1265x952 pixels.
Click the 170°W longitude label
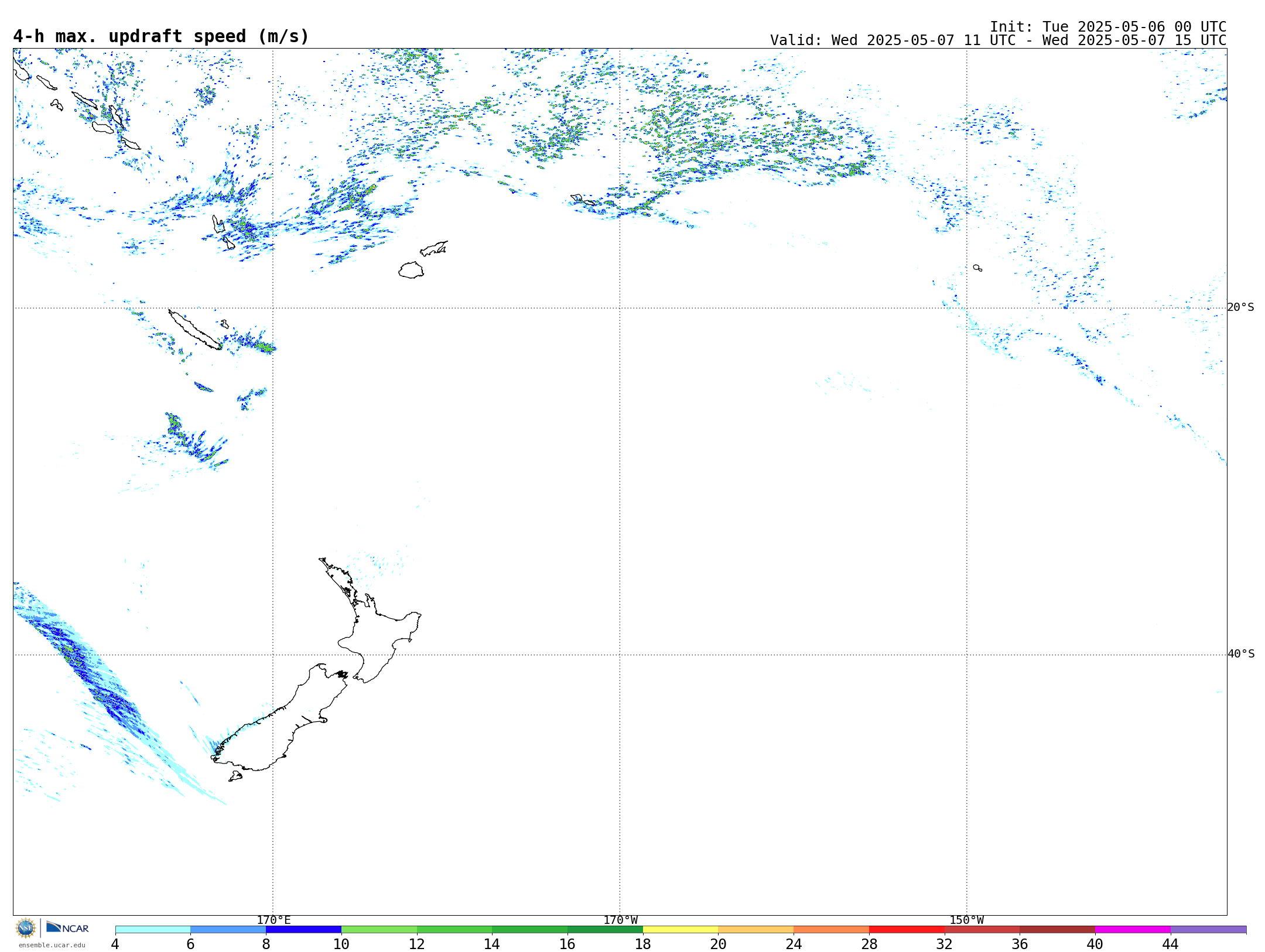(x=621, y=920)
